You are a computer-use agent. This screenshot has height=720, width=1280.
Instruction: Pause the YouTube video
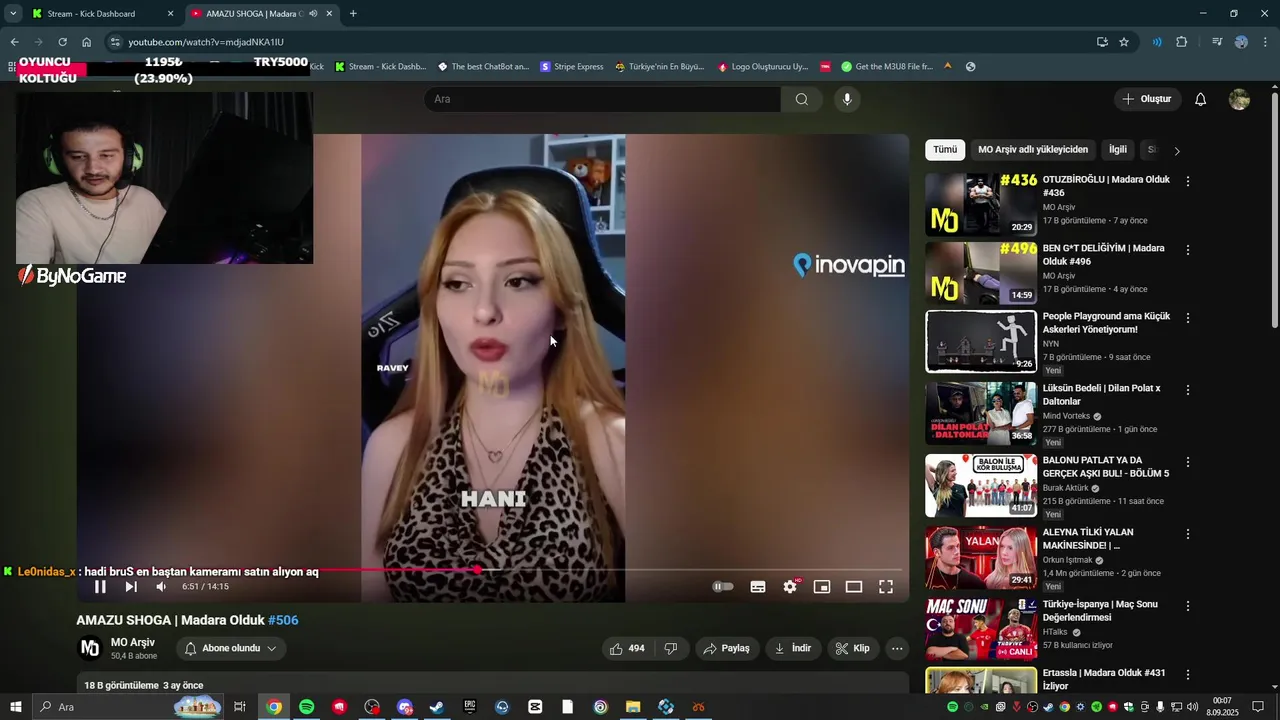pyautogui.click(x=100, y=587)
